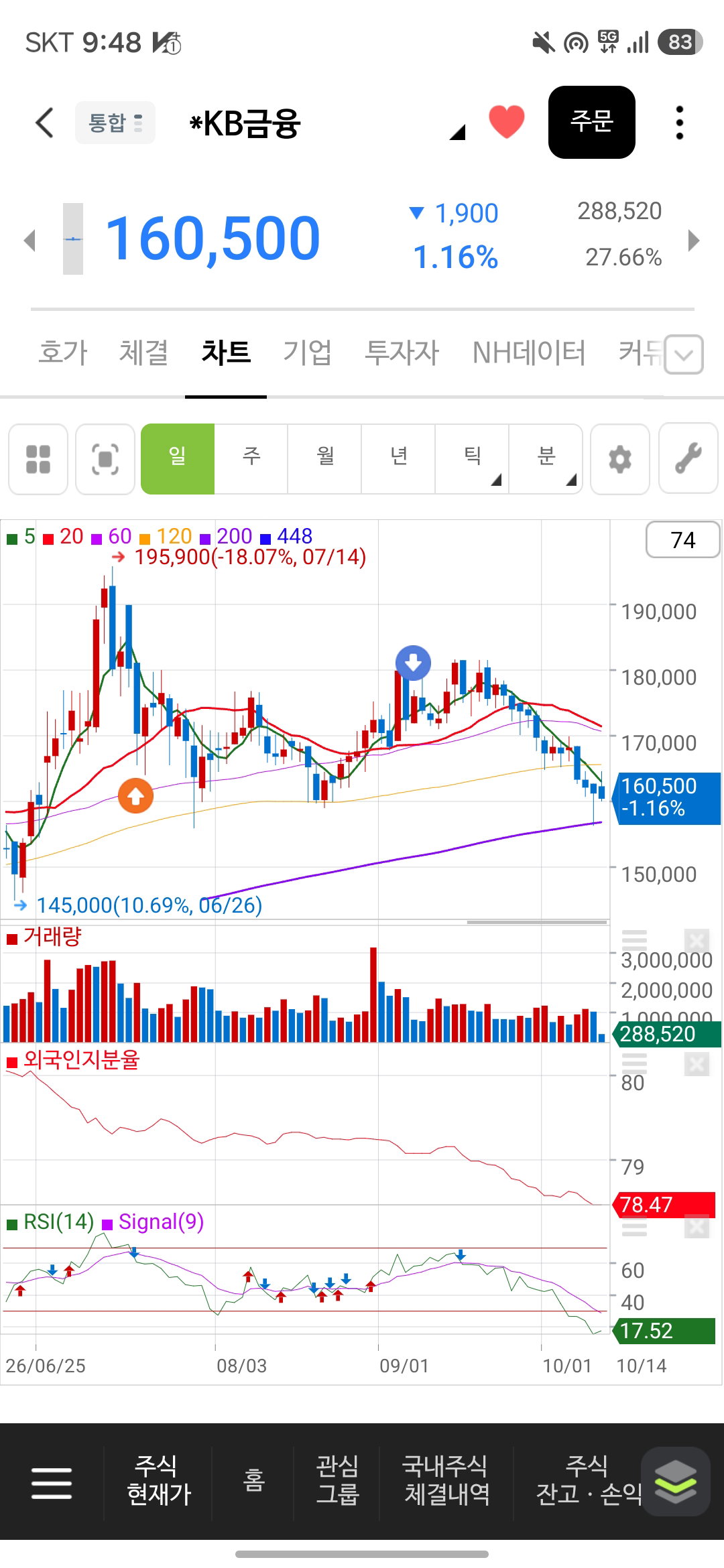Close the 거래량 volume panel
Screen dimensions: 724x1568
tap(697, 940)
